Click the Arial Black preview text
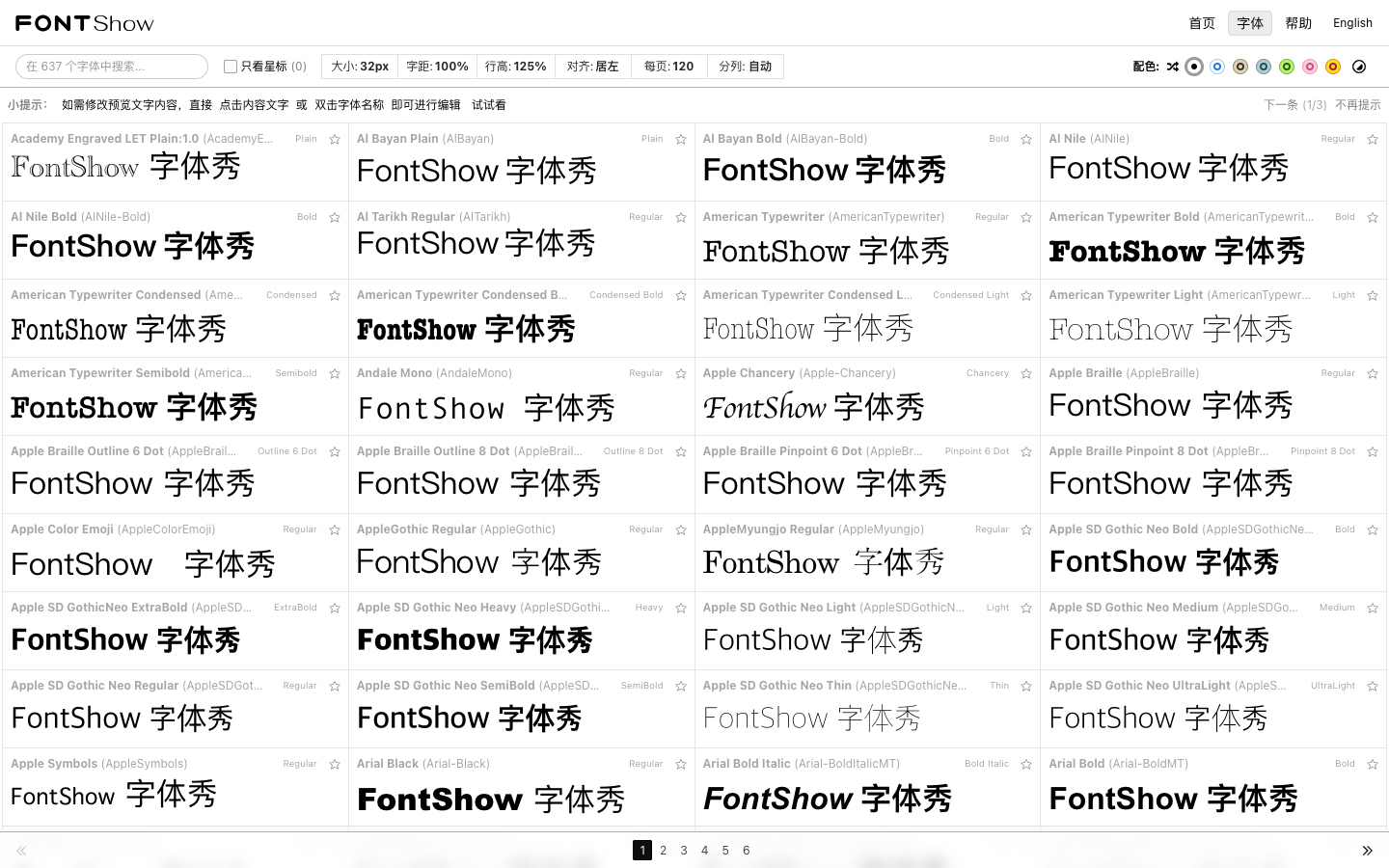Screen dimensions: 1389x868 click(491, 799)
